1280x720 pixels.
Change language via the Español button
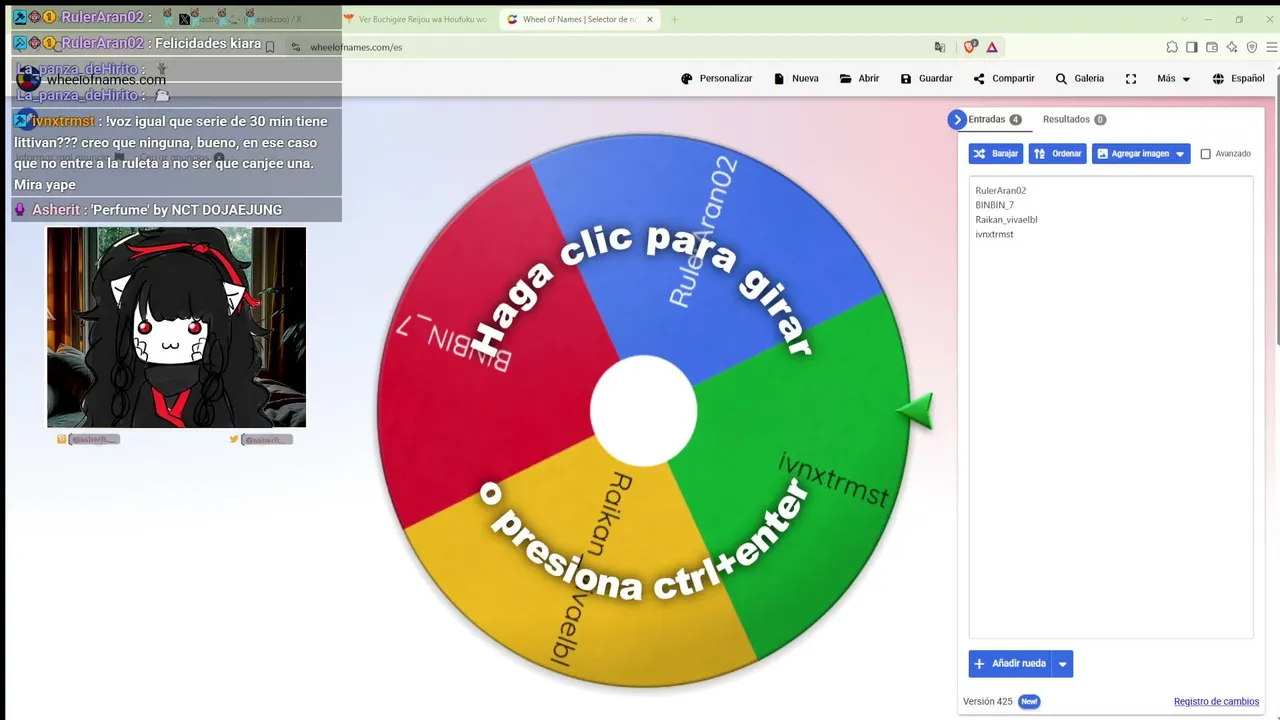click(x=1238, y=78)
